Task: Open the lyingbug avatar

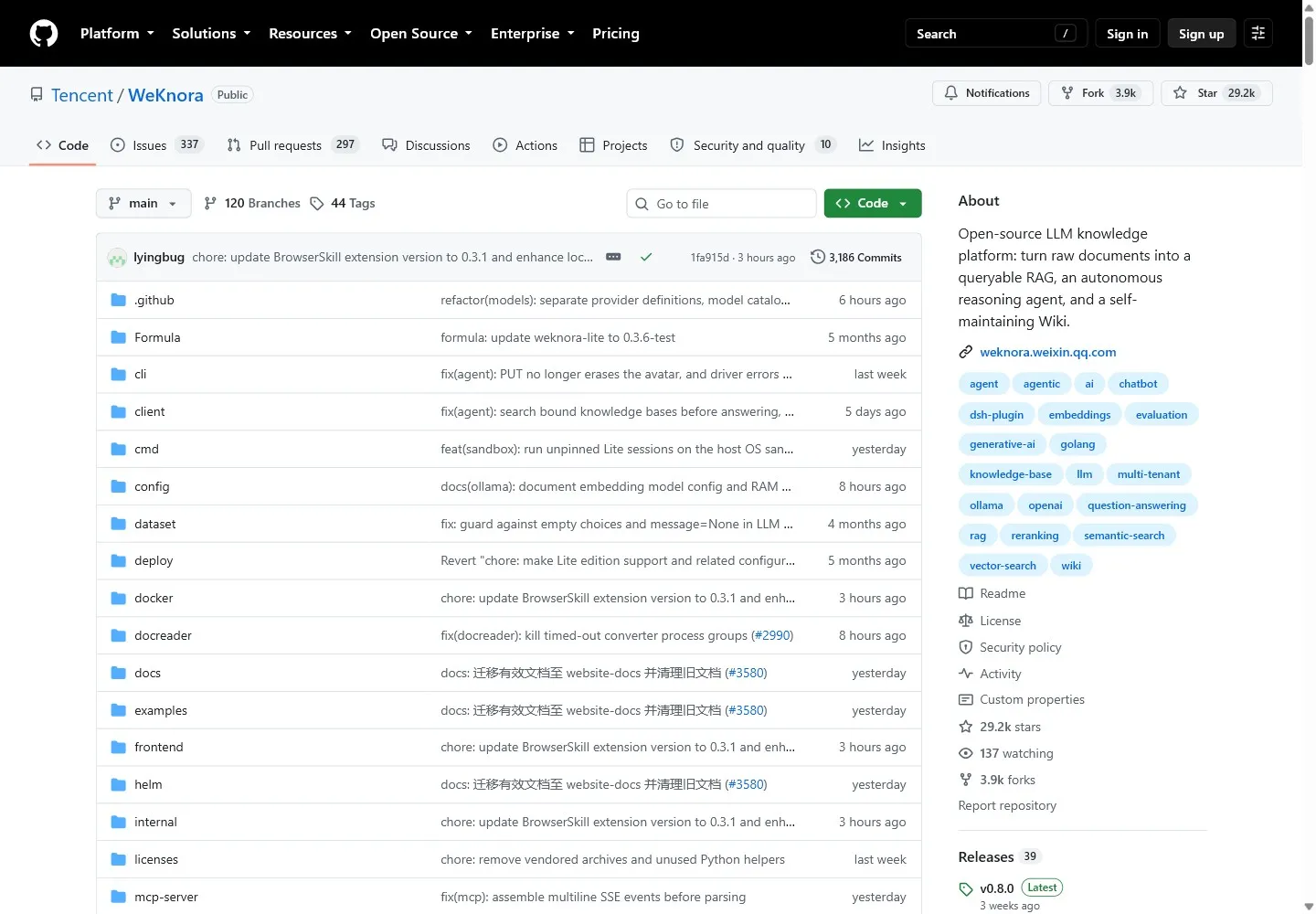Action: point(117,258)
